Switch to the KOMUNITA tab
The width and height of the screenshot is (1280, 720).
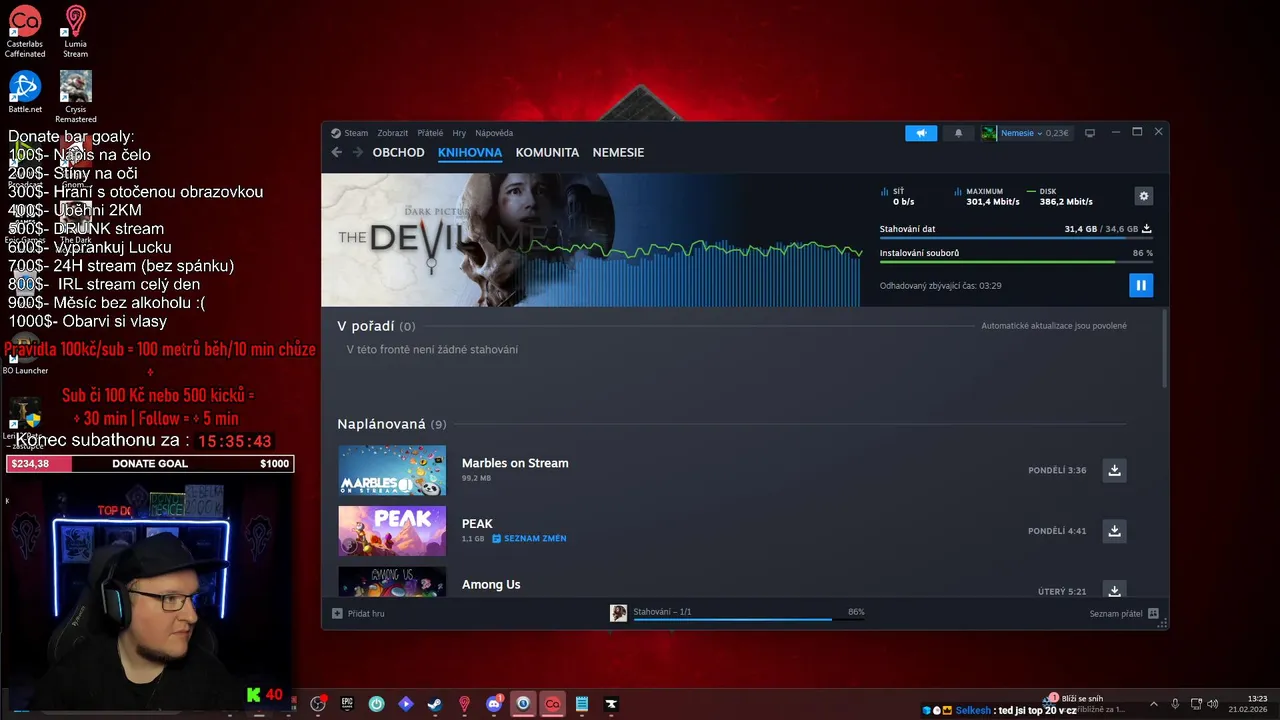point(547,152)
